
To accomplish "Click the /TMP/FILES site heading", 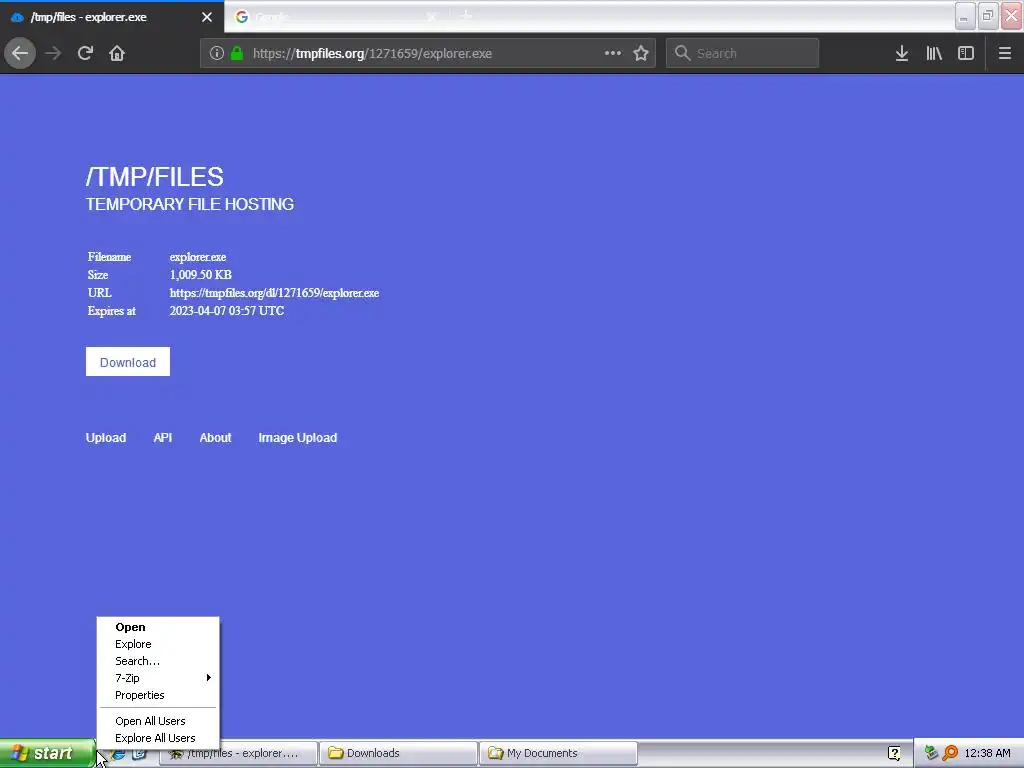I will [x=155, y=177].
